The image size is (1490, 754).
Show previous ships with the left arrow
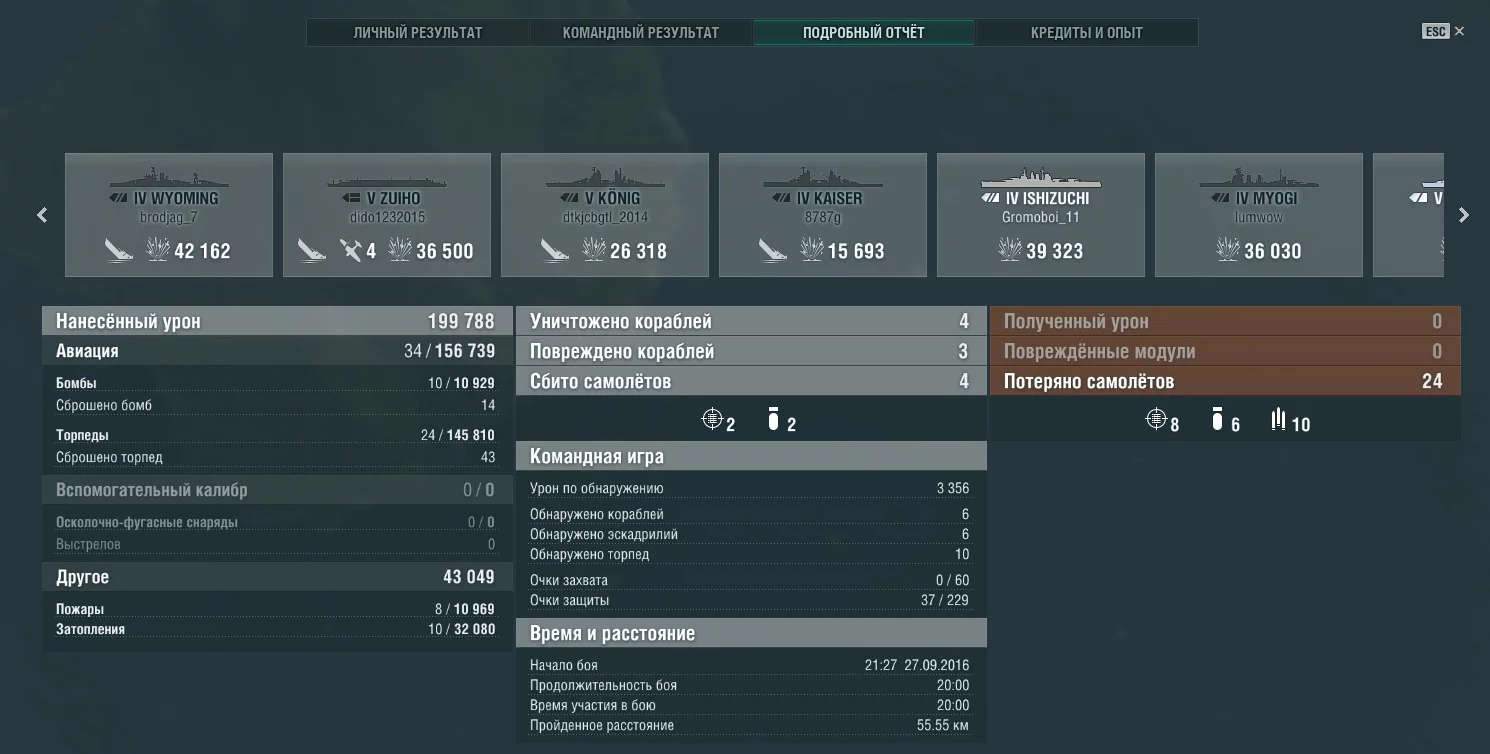42,215
